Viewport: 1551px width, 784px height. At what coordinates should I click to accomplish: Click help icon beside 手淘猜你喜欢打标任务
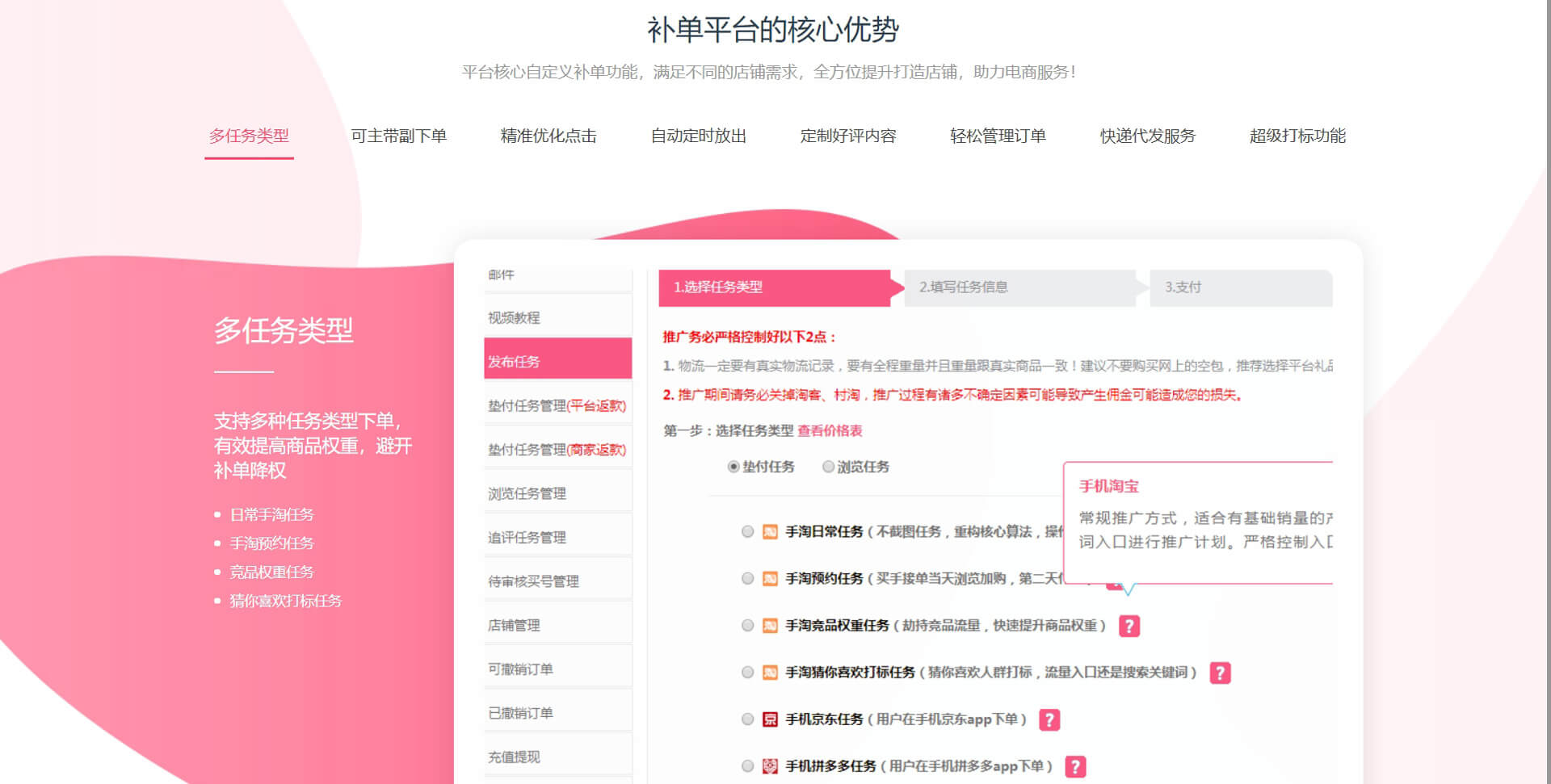[1220, 673]
